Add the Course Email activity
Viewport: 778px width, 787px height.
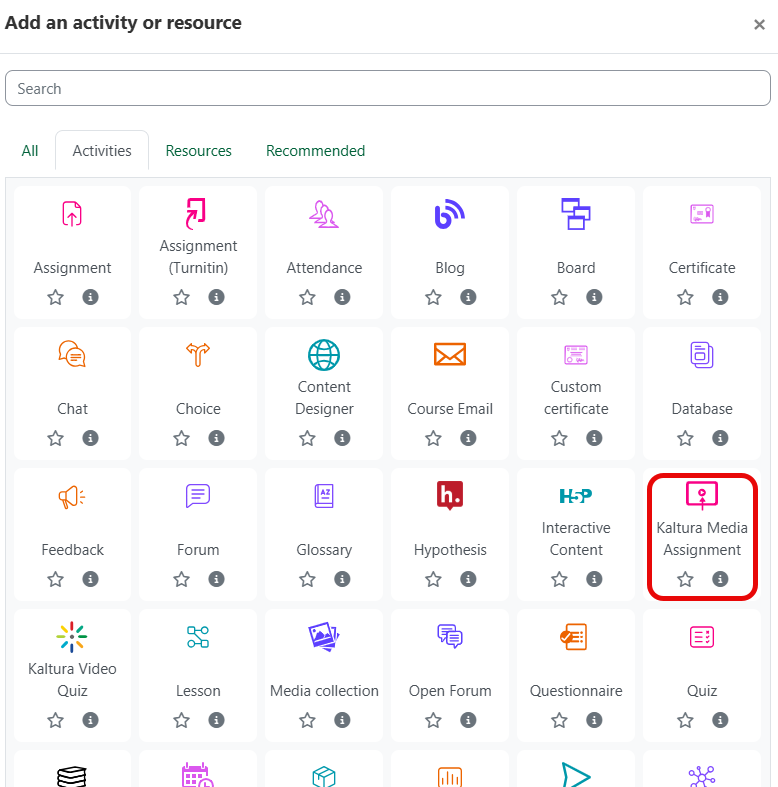450,385
